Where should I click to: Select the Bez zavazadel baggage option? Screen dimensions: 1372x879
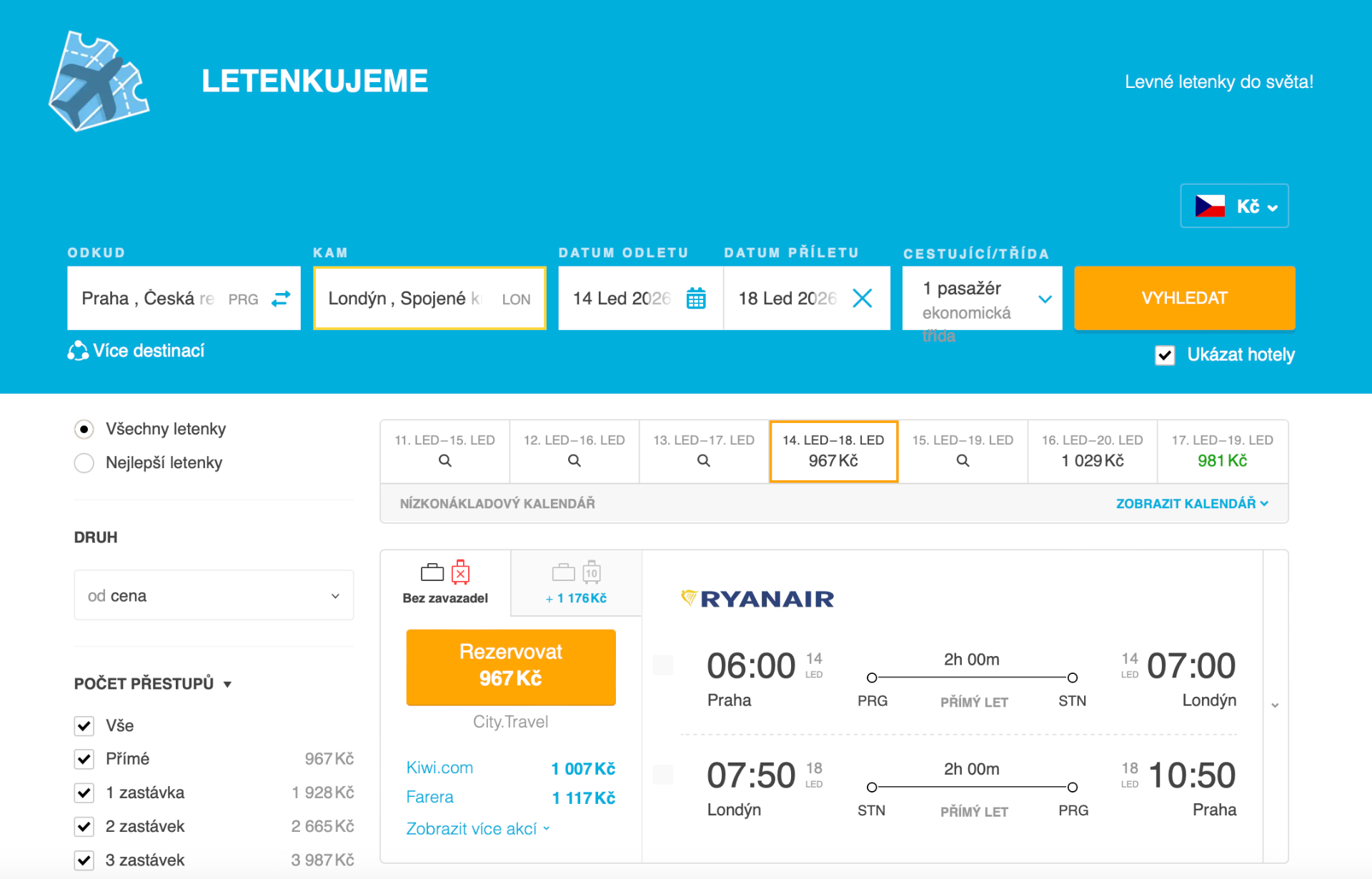(x=445, y=583)
